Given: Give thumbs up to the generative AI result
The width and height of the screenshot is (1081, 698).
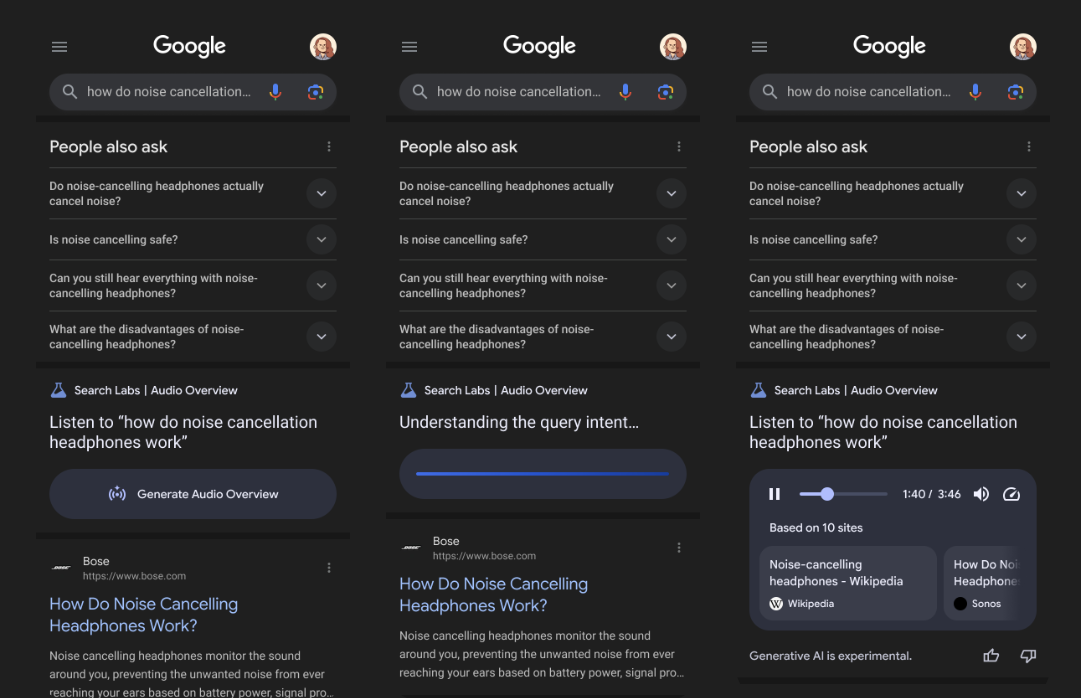Looking at the screenshot, I should click(991, 656).
